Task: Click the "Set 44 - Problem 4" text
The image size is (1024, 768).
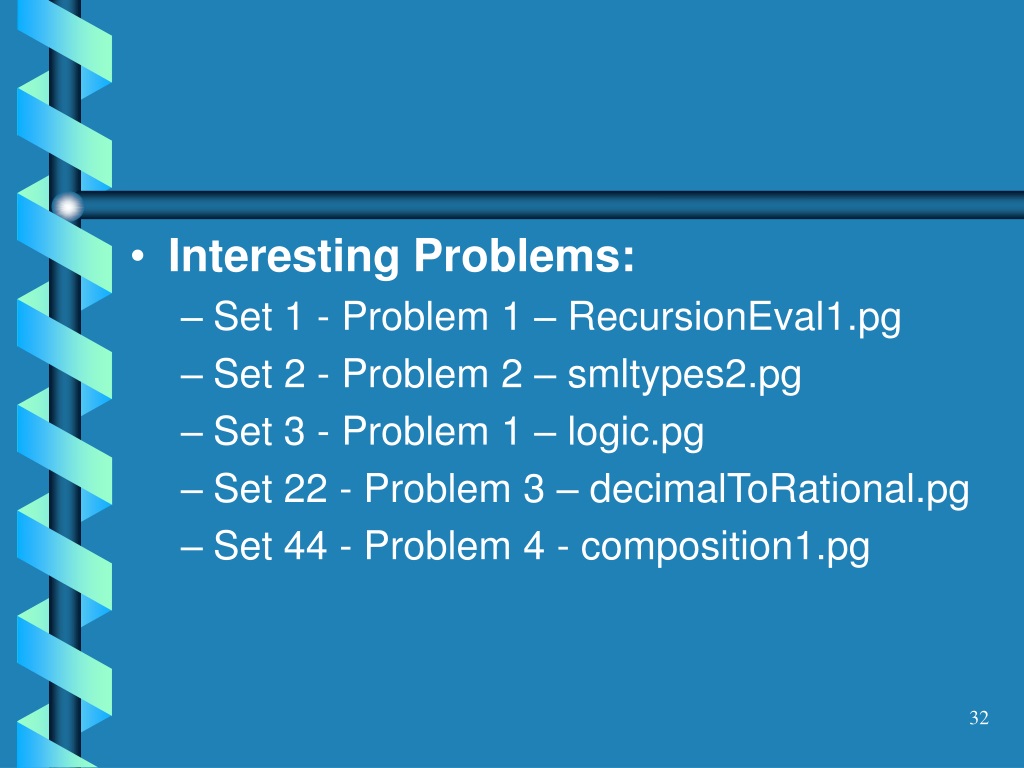Action: tap(379, 546)
